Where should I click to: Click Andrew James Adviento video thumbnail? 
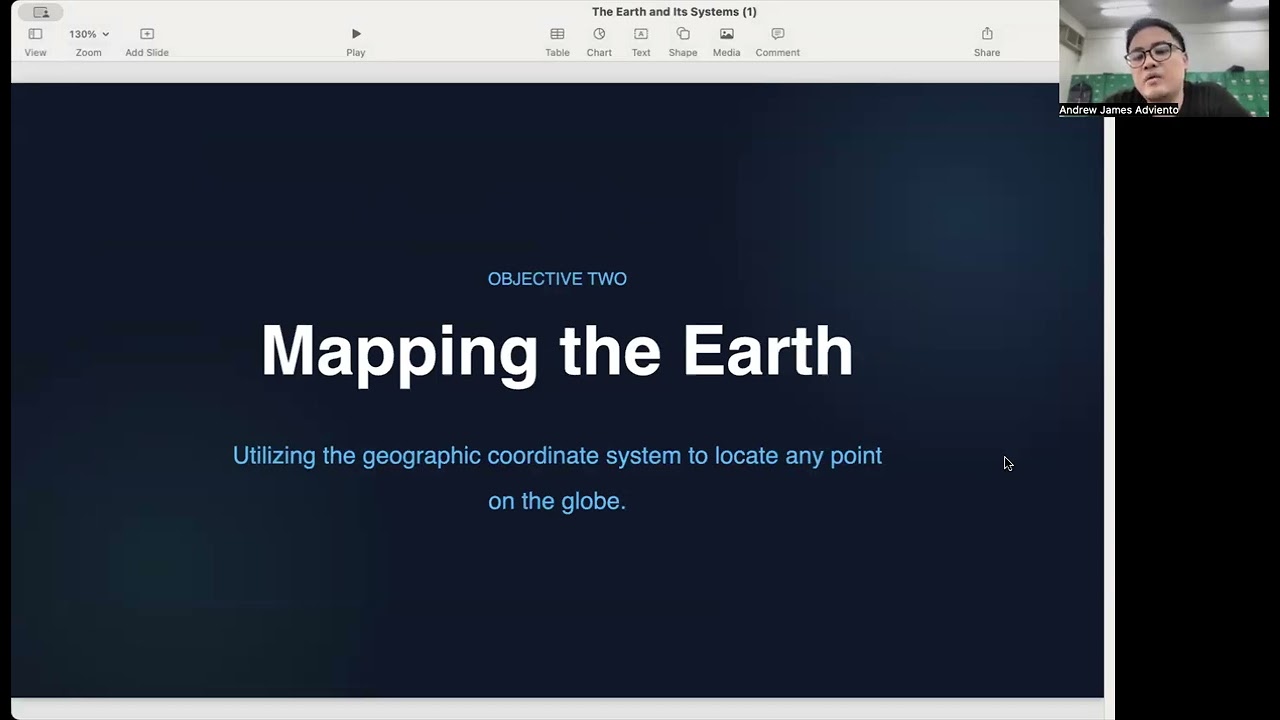[x=1164, y=58]
